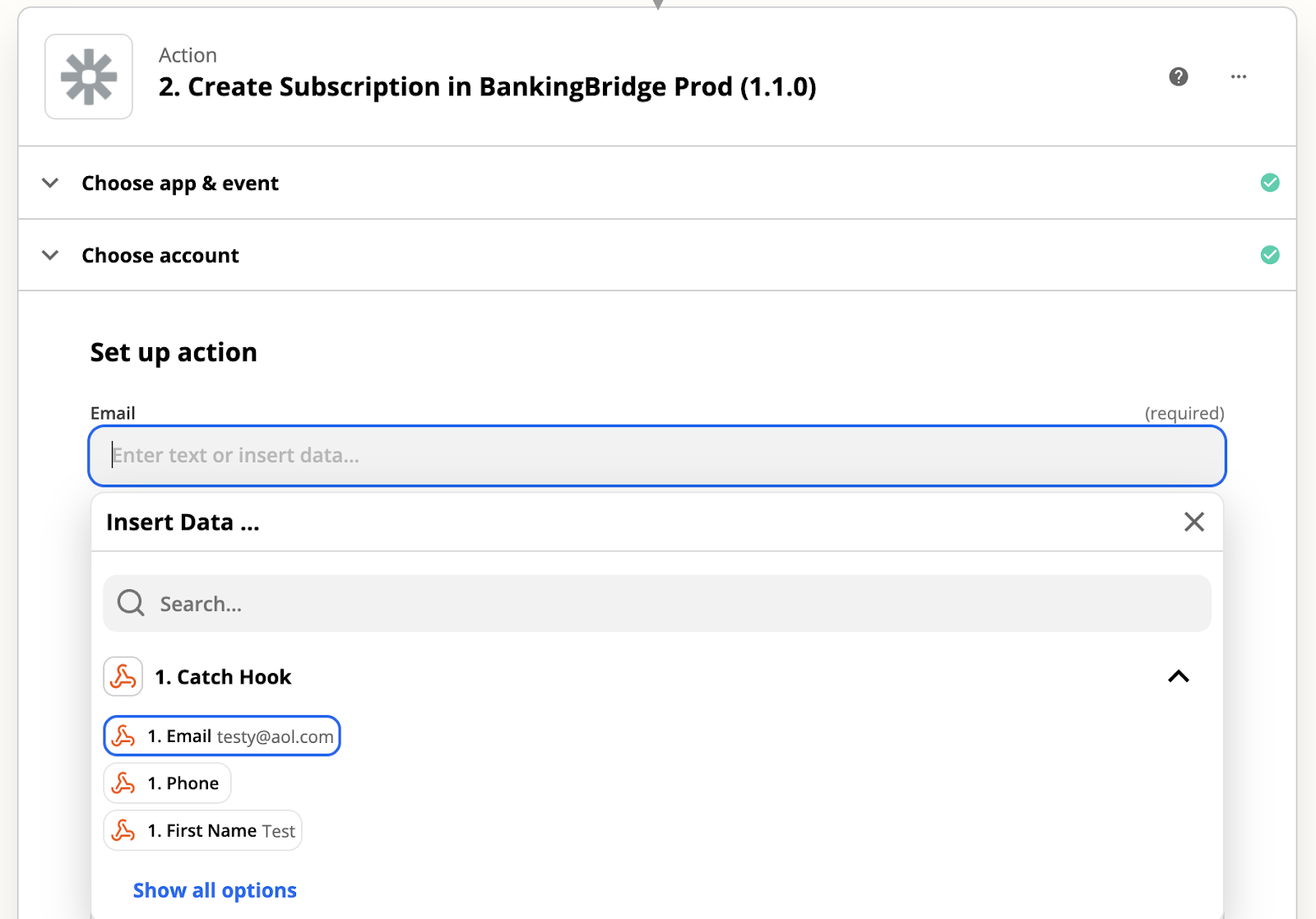Click the Set up action heading
This screenshot has width=1316, height=919.
174,352
